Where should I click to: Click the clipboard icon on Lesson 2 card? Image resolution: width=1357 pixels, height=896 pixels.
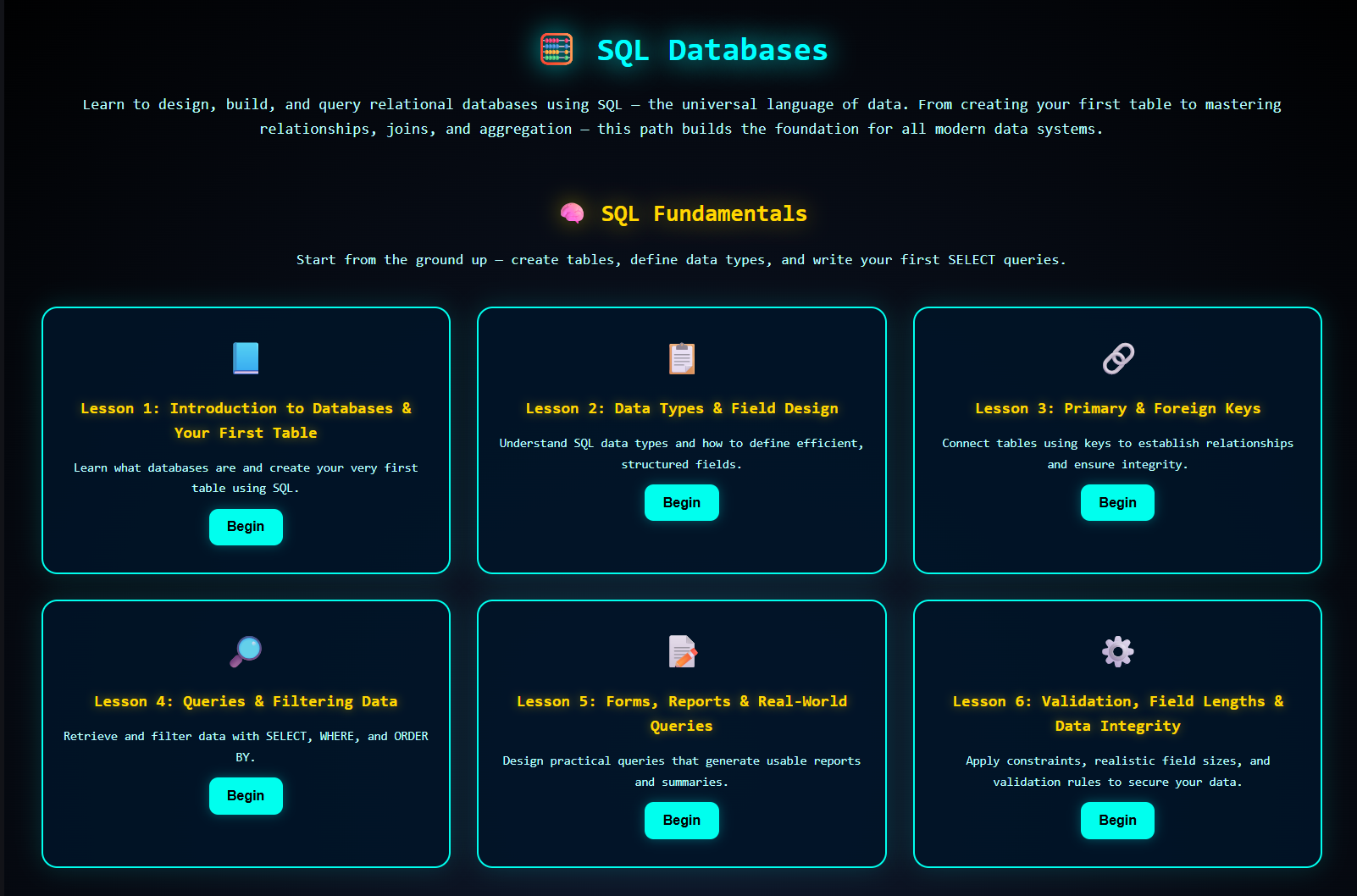click(681, 358)
